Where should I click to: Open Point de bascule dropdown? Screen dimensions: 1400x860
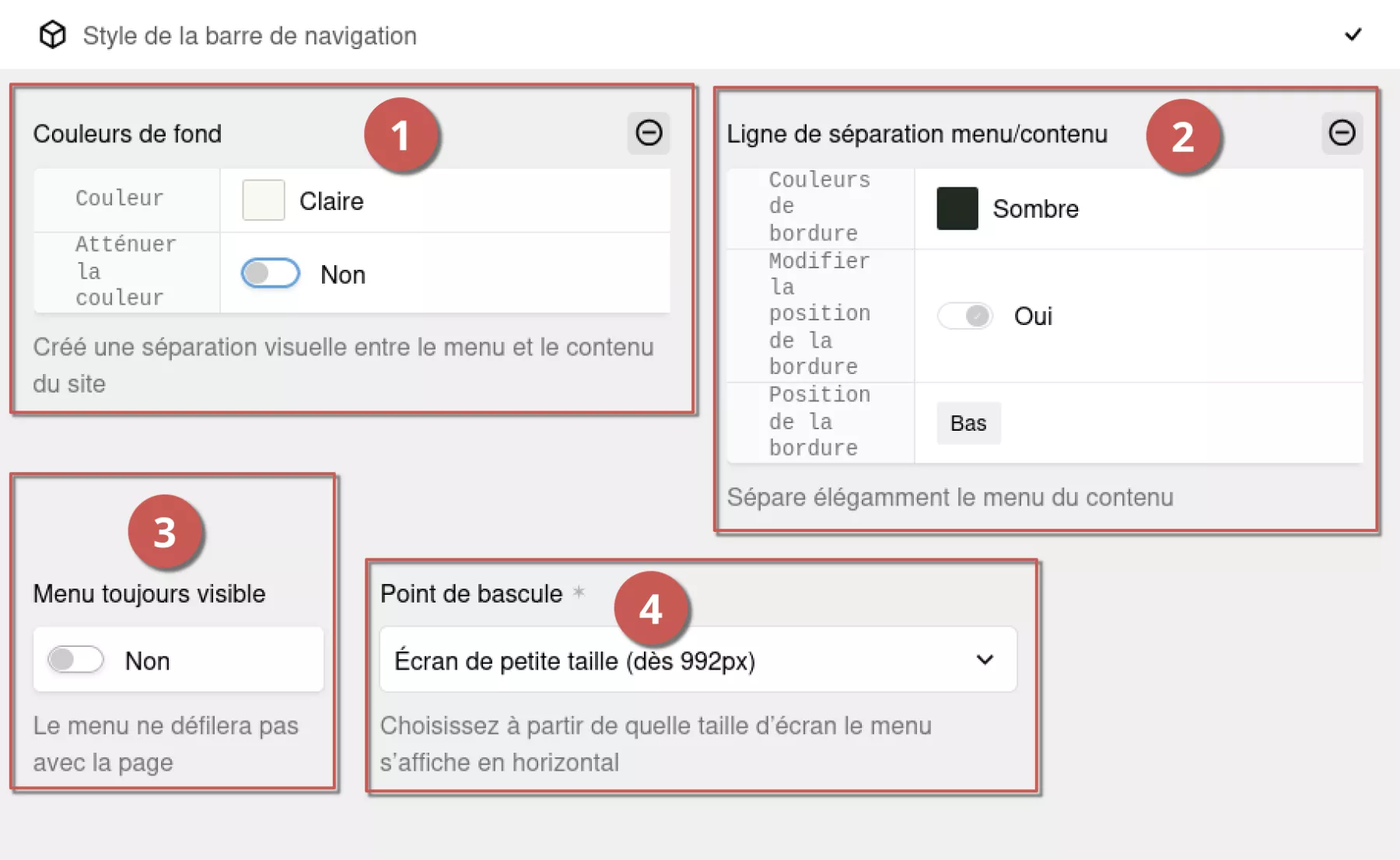click(x=698, y=660)
